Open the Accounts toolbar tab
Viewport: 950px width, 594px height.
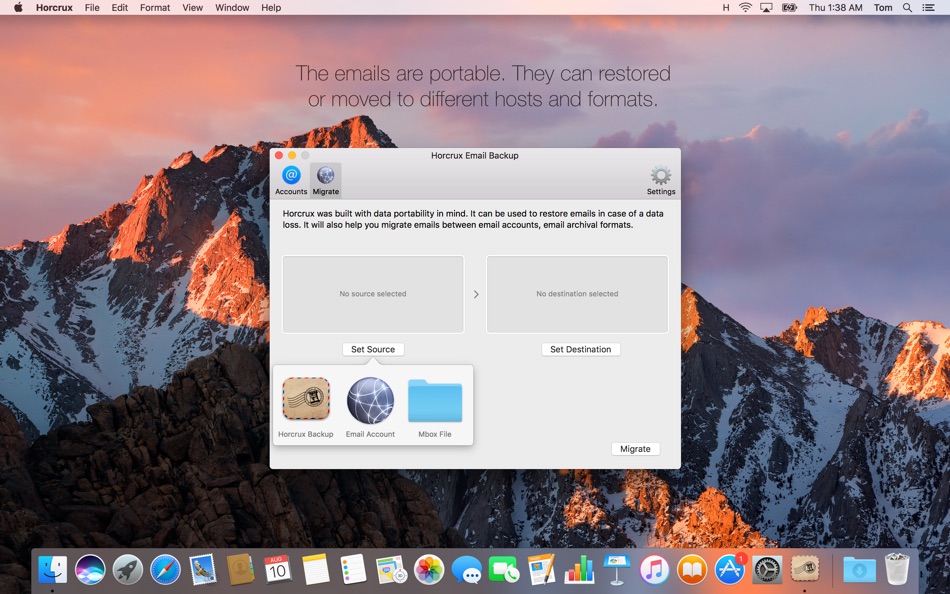pyautogui.click(x=291, y=180)
